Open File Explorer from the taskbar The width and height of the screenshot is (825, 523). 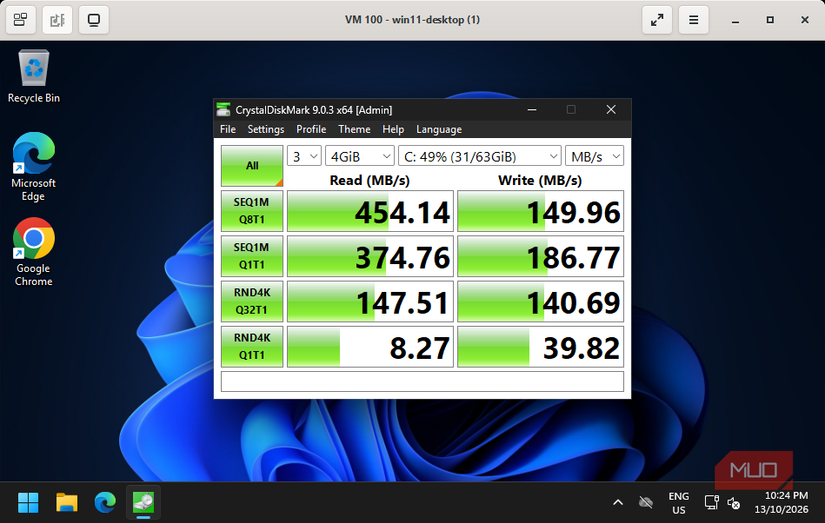click(67, 502)
